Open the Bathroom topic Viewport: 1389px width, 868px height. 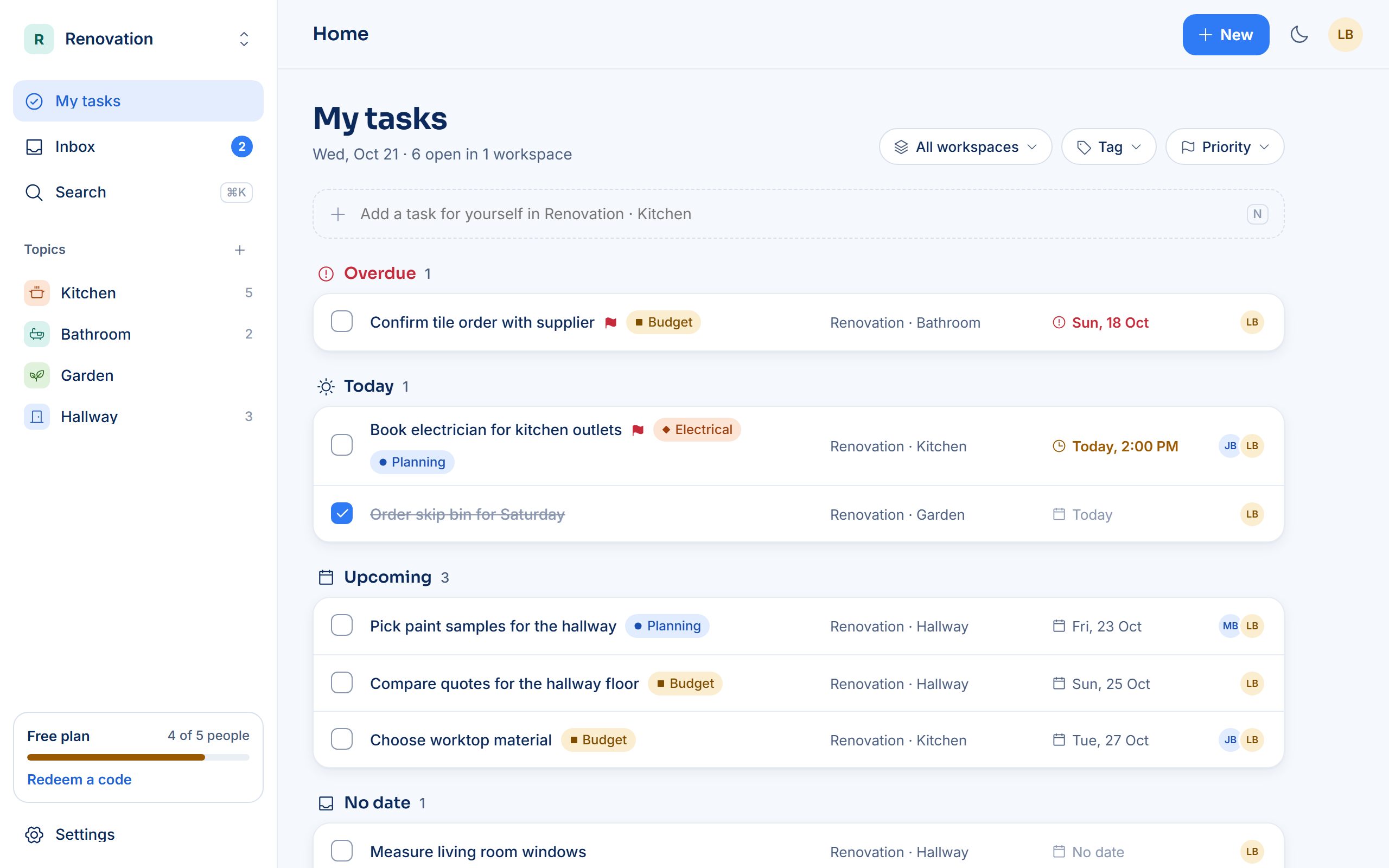pos(138,334)
